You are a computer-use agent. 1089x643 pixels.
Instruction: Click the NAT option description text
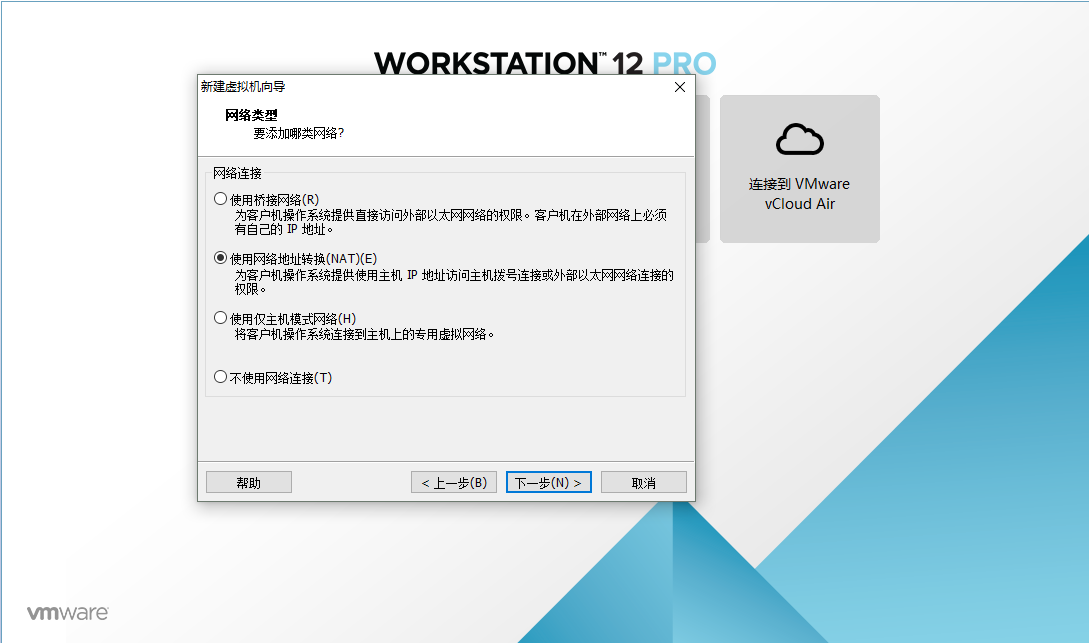tap(454, 282)
